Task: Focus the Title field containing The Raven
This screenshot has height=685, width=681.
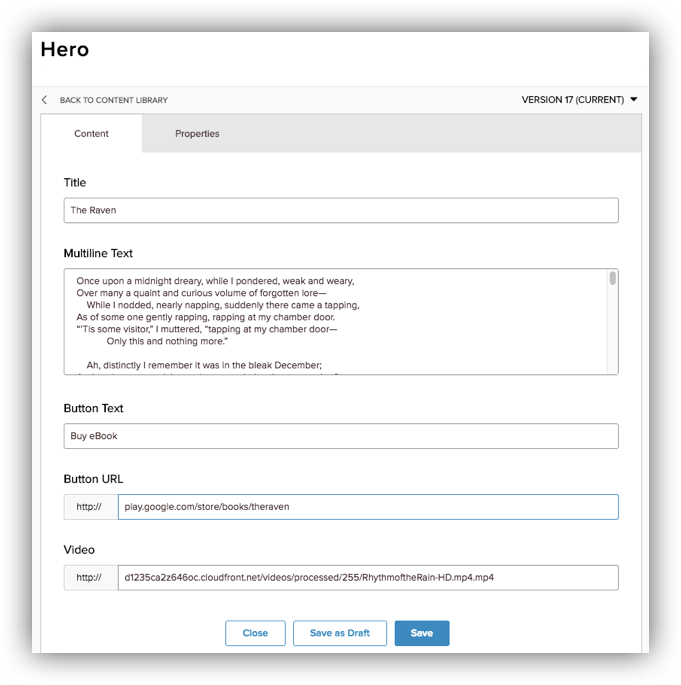Action: (340, 210)
